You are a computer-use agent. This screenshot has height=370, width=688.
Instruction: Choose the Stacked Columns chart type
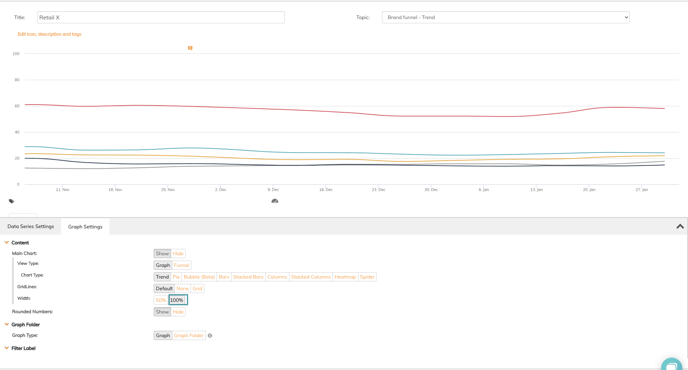coord(311,277)
